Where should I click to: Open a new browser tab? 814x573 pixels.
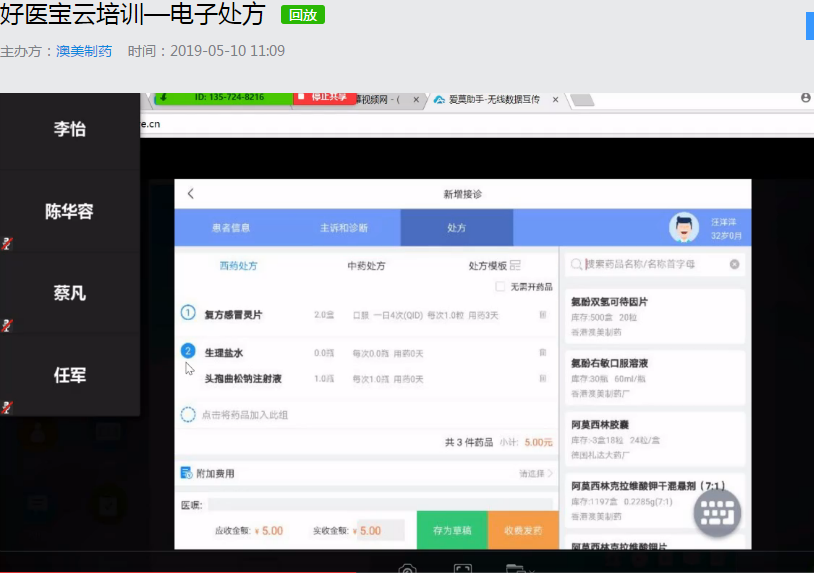click(582, 100)
